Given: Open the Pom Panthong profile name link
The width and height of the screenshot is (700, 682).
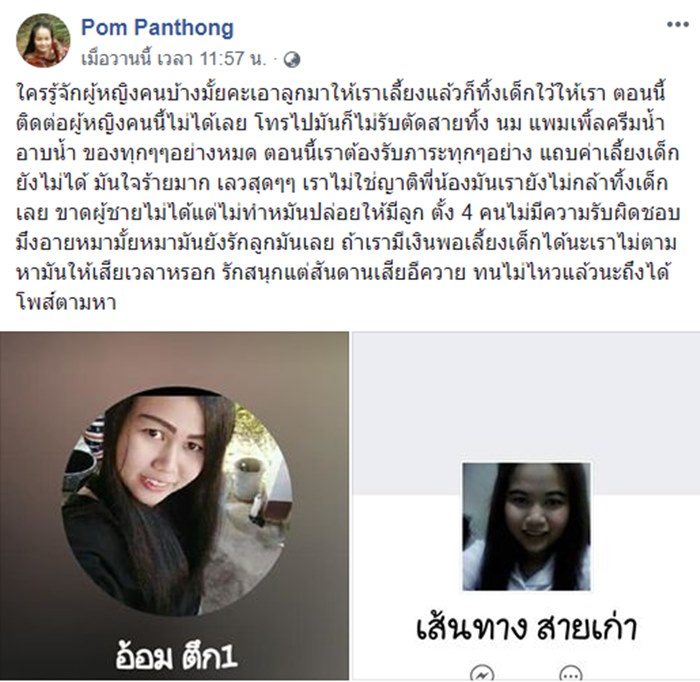Looking at the screenshot, I should 157,28.
